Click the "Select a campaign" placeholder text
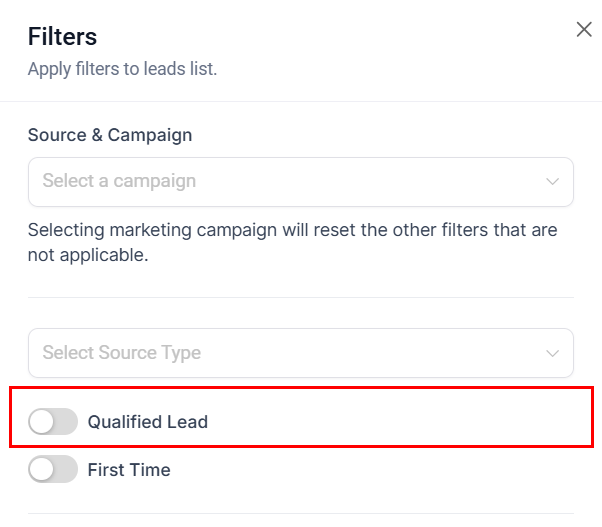602x527 pixels. click(x=119, y=182)
